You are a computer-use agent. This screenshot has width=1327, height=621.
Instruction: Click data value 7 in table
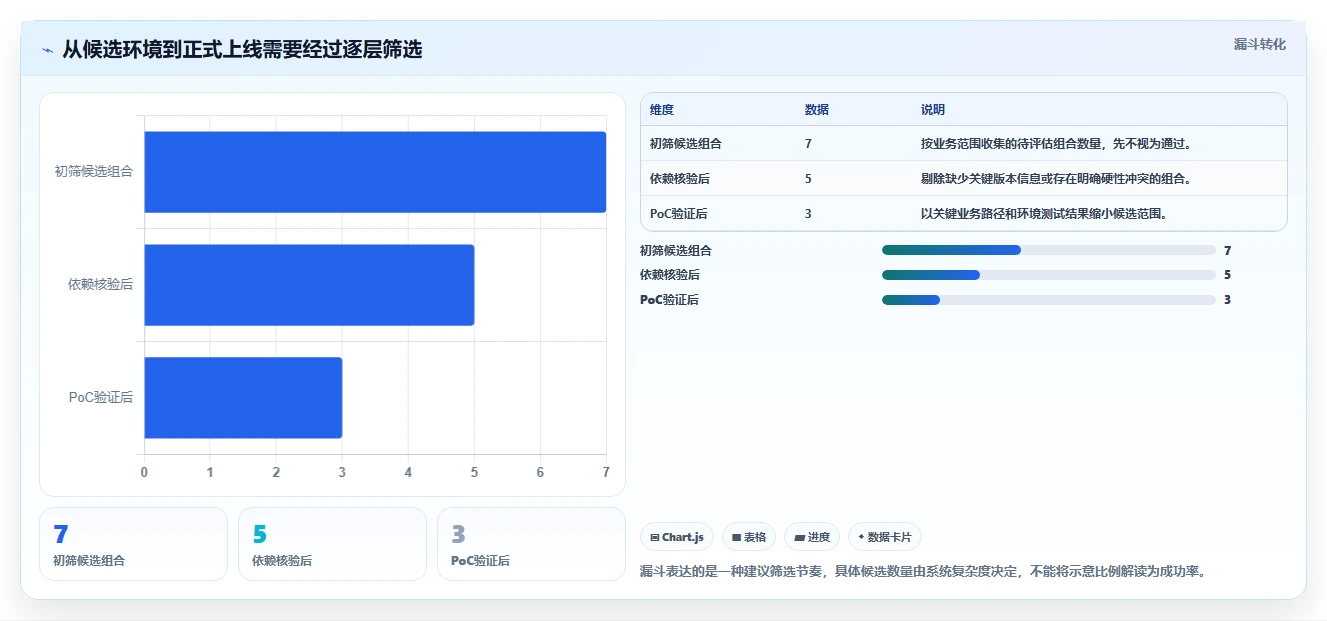pyautogui.click(x=808, y=144)
